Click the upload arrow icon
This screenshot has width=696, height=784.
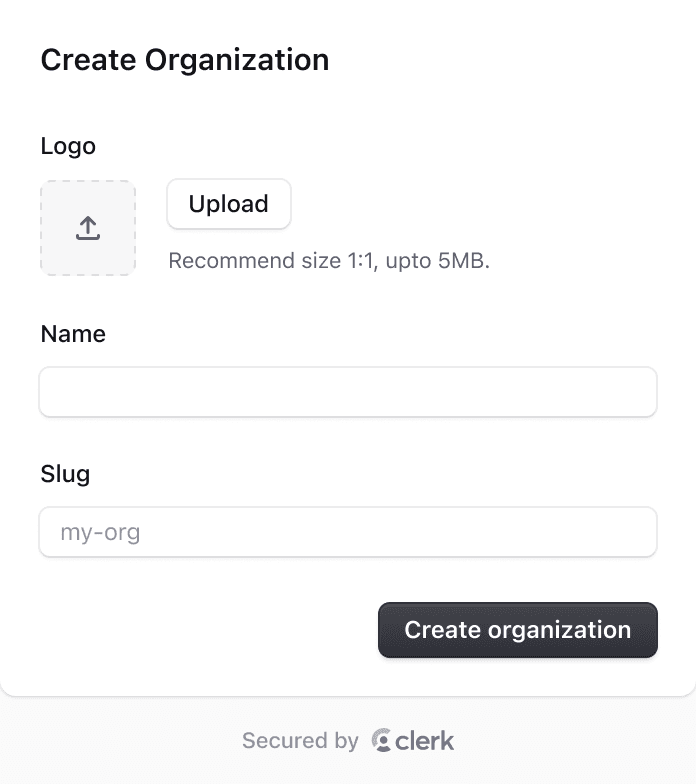88,228
